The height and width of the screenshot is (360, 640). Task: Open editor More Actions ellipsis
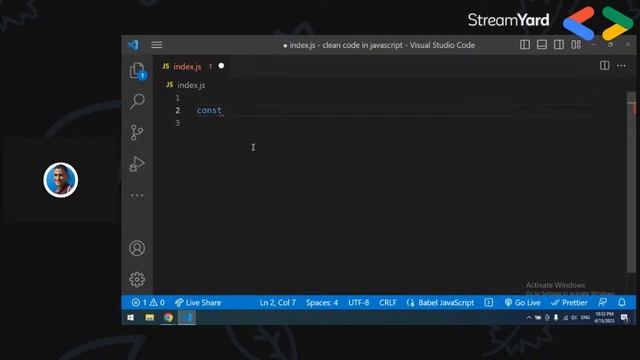point(621,65)
